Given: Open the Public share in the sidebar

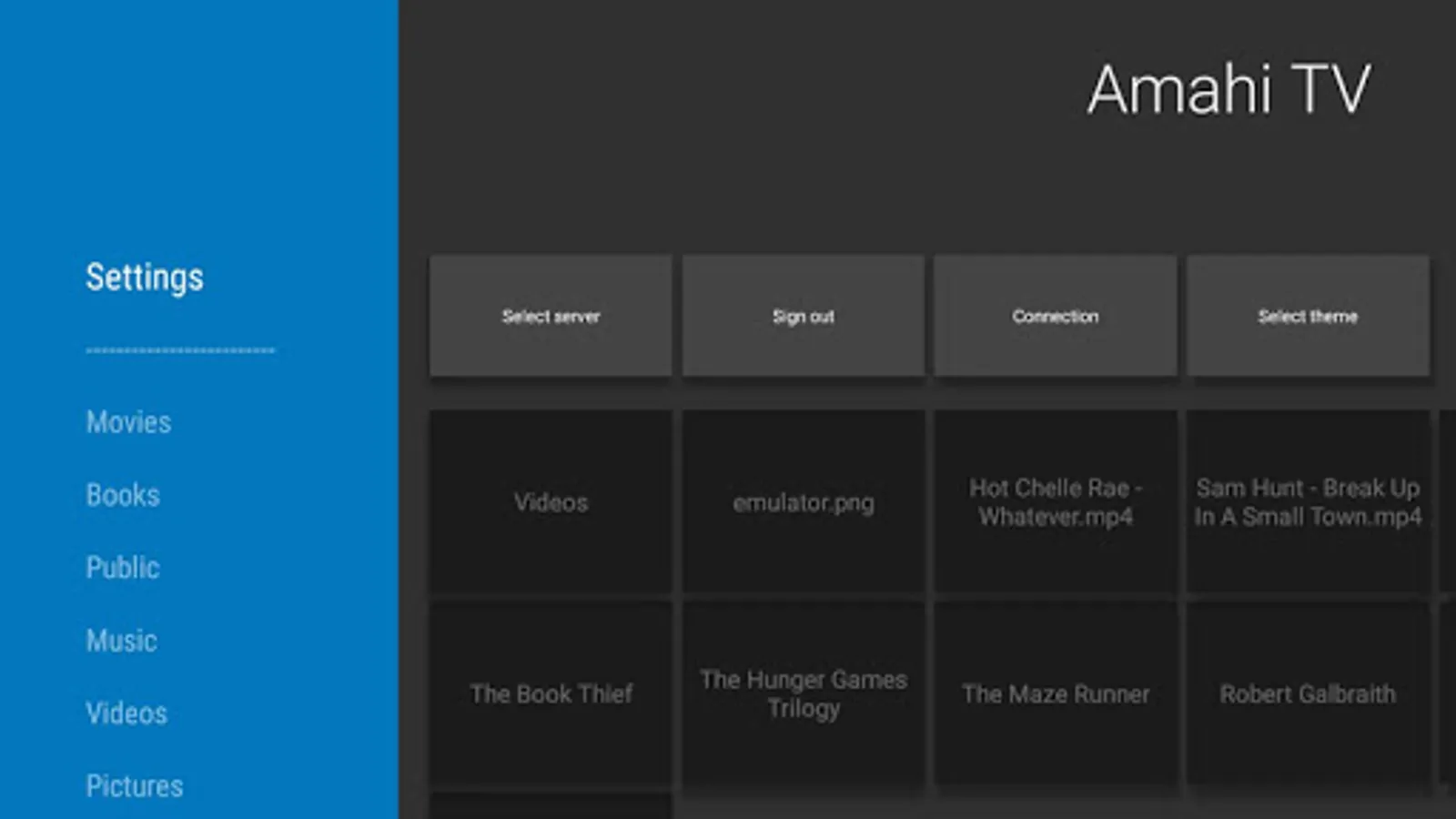Looking at the screenshot, I should [123, 568].
